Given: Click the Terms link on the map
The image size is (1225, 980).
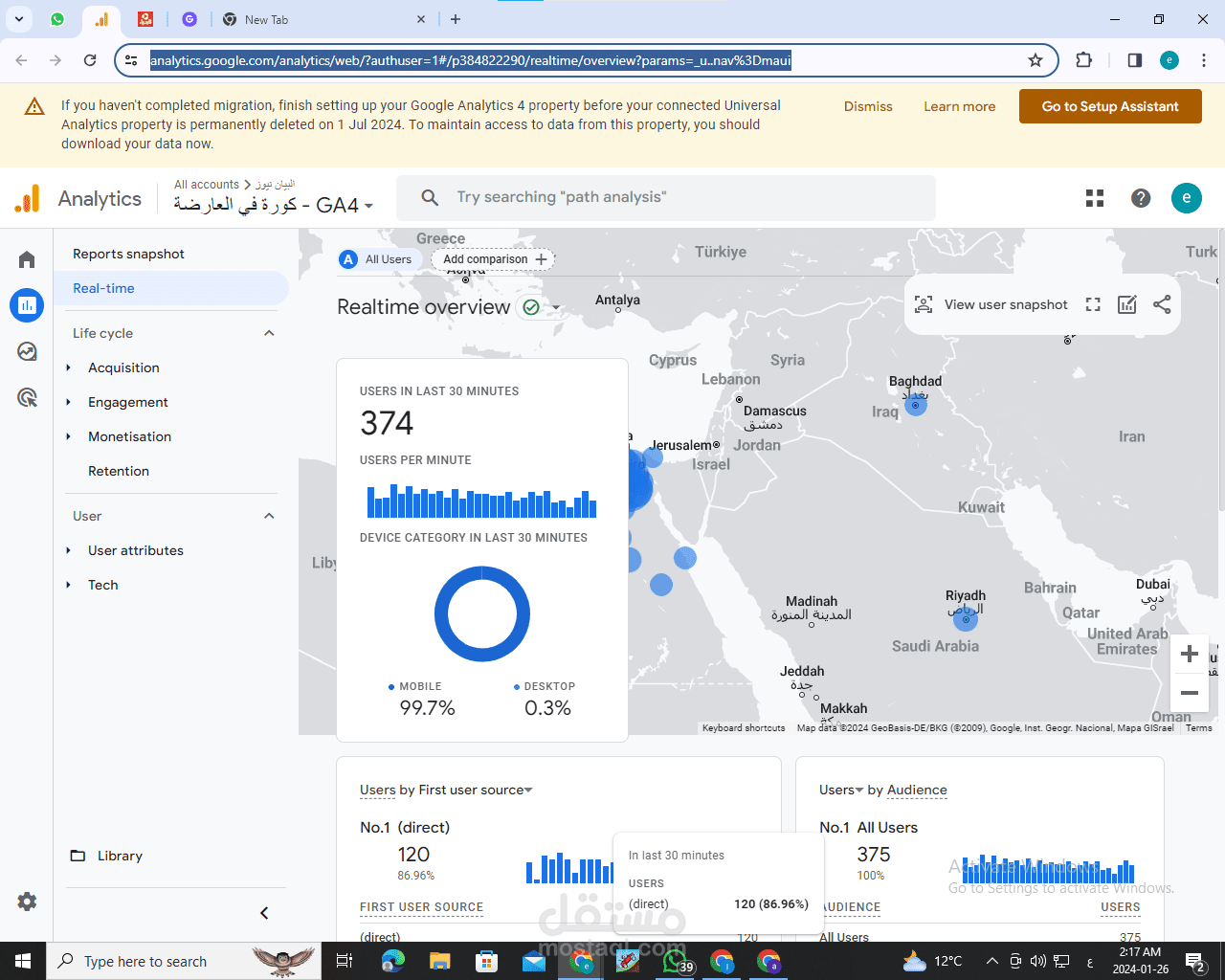Looking at the screenshot, I should pyautogui.click(x=1199, y=728).
